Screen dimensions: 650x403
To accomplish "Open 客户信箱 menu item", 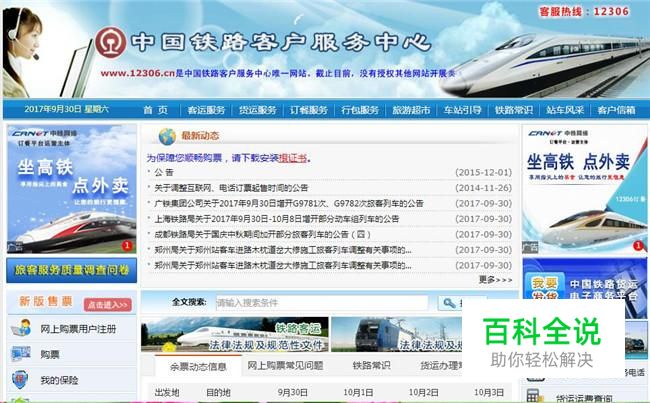I will [x=616, y=110].
